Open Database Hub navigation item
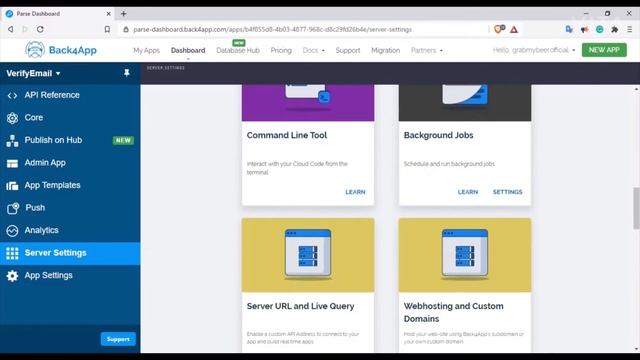The height and width of the screenshot is (360, 640). pyautogui.click(x=238, y=50)
